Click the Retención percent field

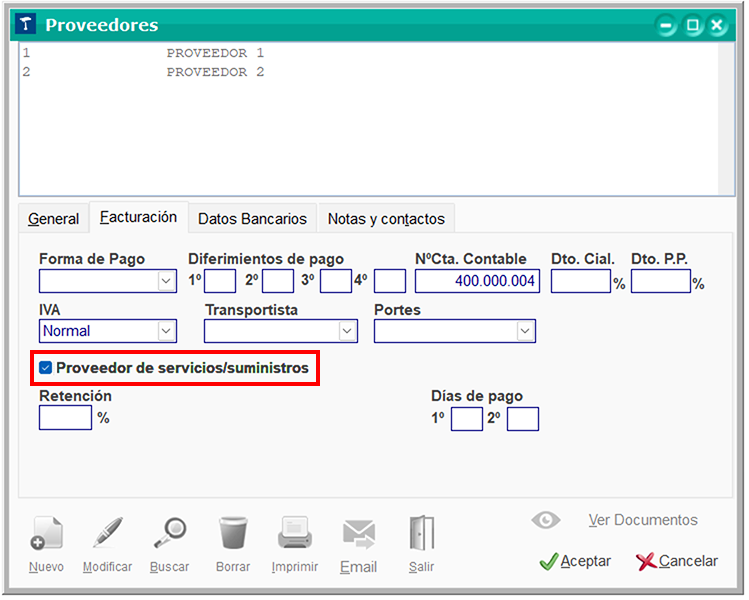[65, 418]
